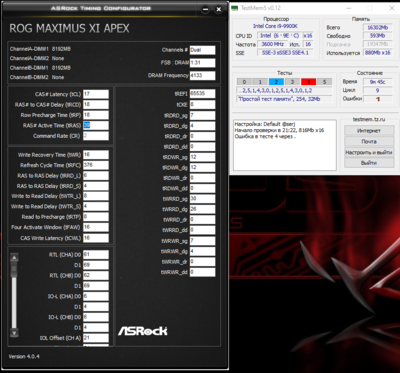Click the CAS# Latency (tCL) value field

point(96,94)
